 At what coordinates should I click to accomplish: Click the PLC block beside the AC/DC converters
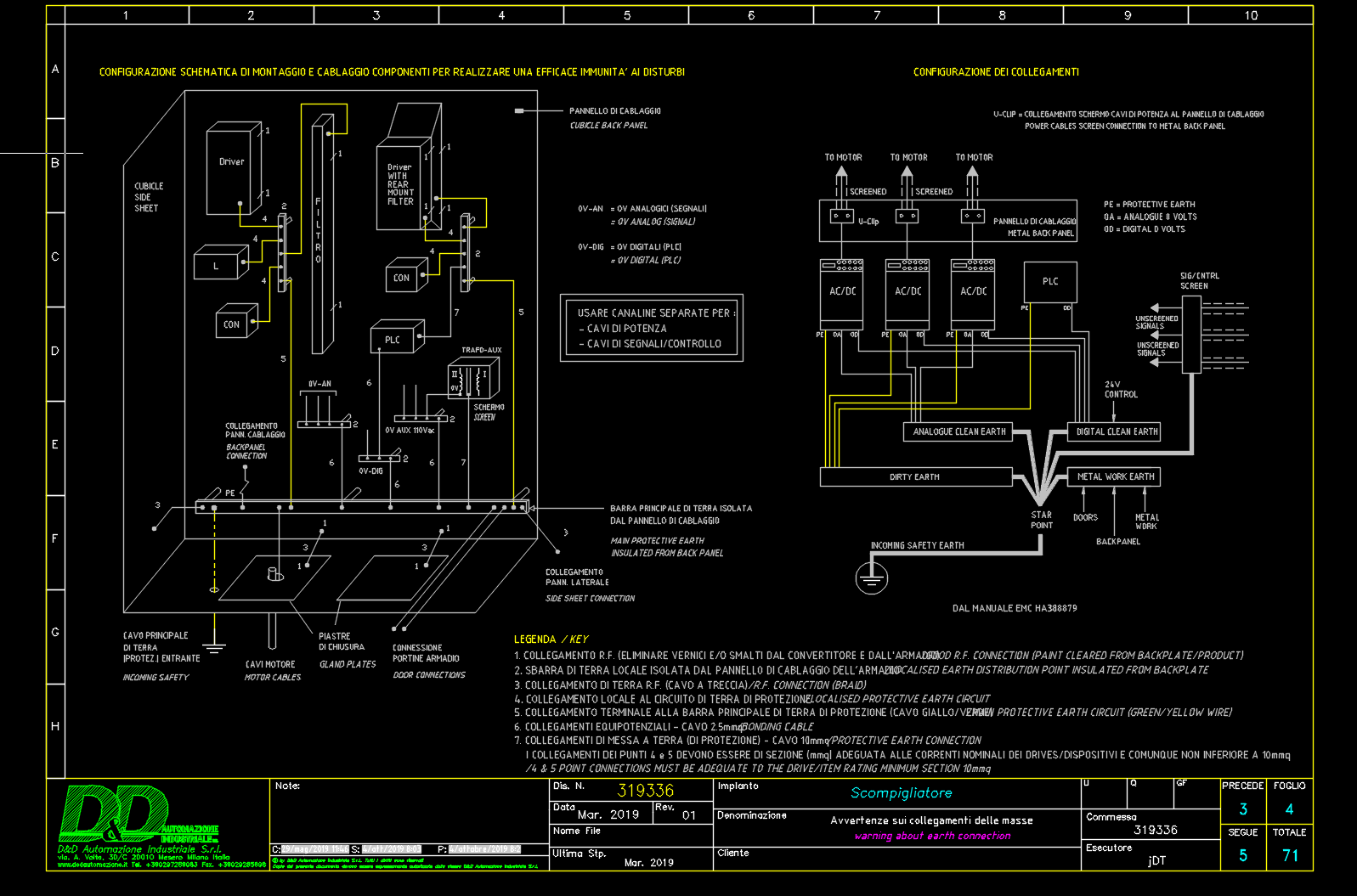coord(1050,282)
